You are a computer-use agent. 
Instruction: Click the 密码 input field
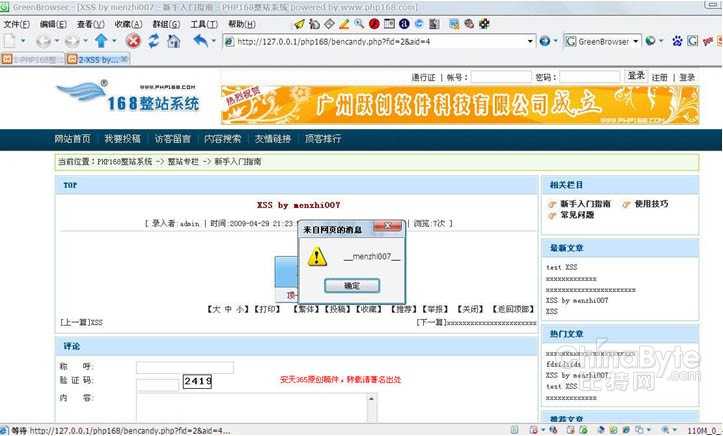[x=590, y=77]
